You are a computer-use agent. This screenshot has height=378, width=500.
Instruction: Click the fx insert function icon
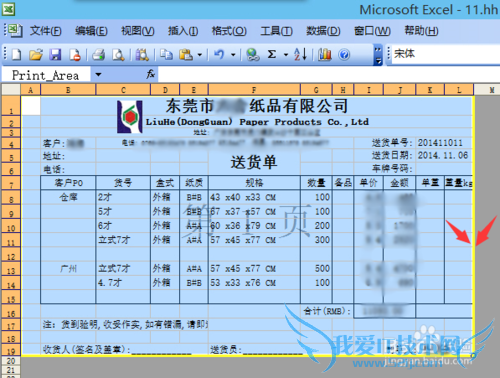150,74
